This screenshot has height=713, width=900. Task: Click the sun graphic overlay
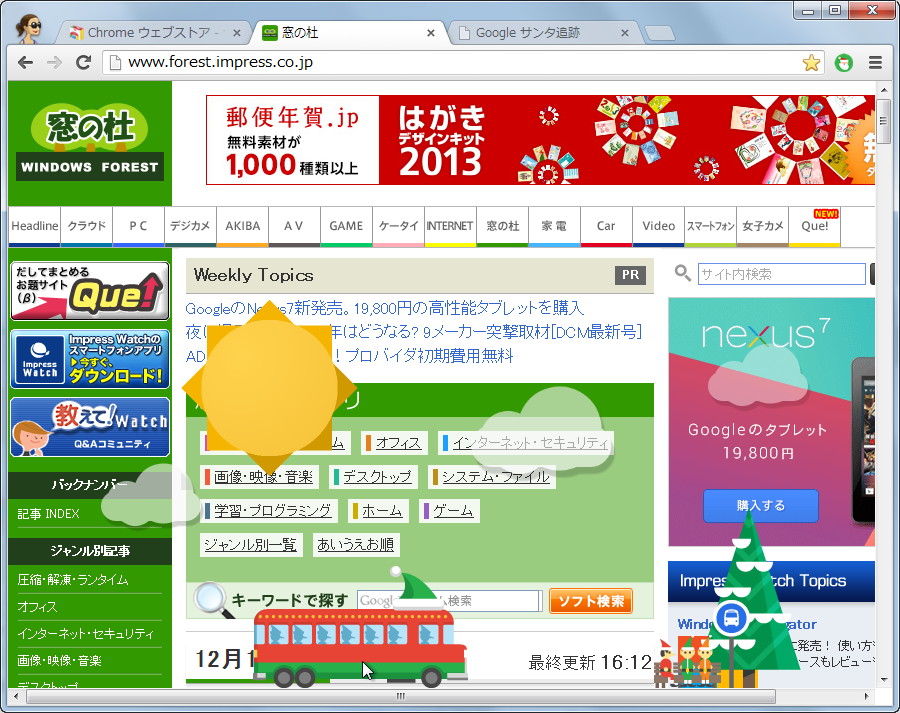point(269,386)
